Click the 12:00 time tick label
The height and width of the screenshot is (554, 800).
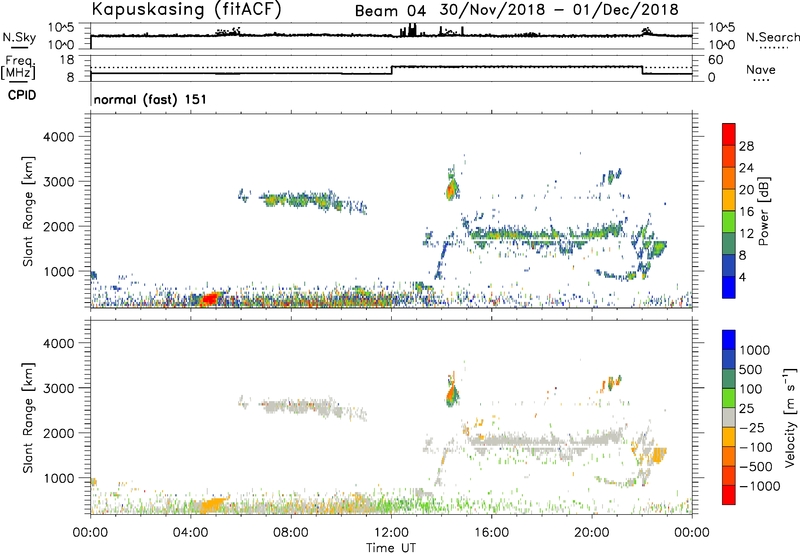391,533
